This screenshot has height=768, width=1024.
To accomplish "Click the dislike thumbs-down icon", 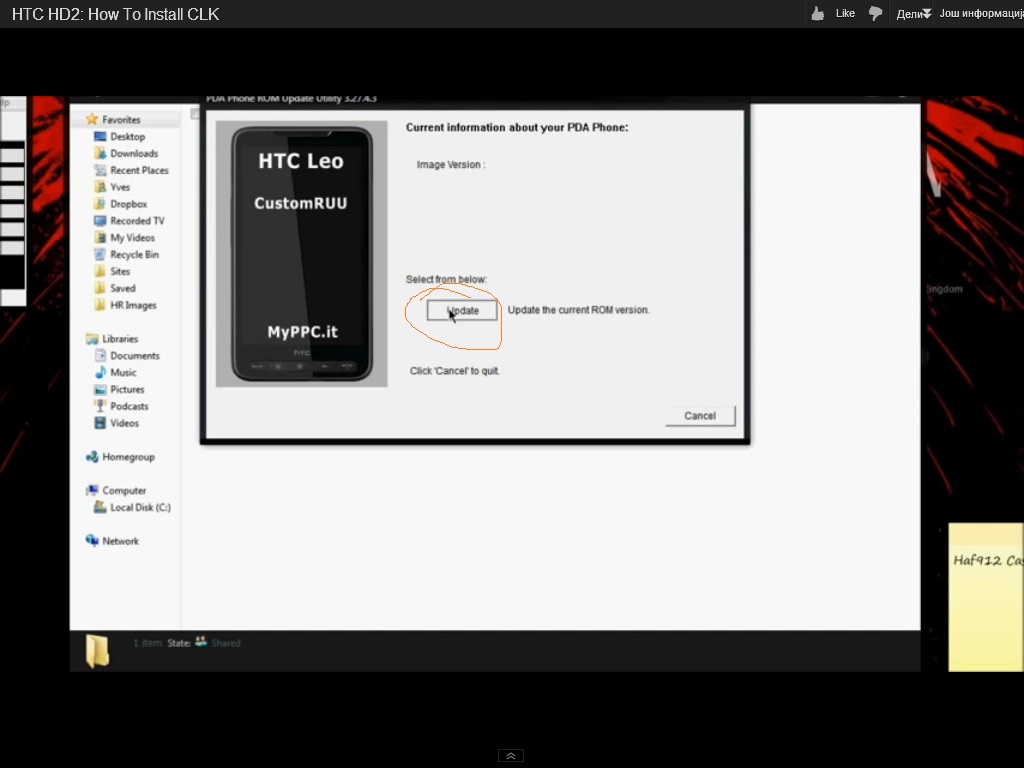I will tap(875, 14).
